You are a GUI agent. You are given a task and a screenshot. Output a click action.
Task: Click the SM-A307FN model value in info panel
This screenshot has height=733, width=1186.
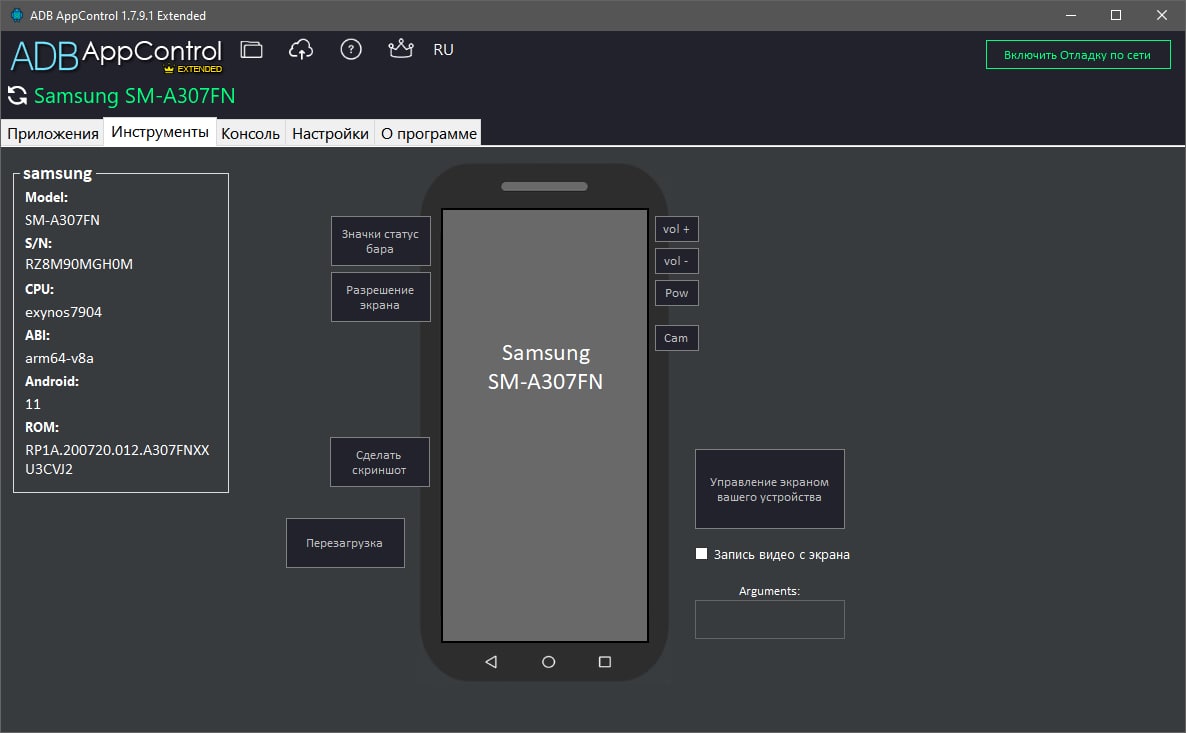click(62, 220)
